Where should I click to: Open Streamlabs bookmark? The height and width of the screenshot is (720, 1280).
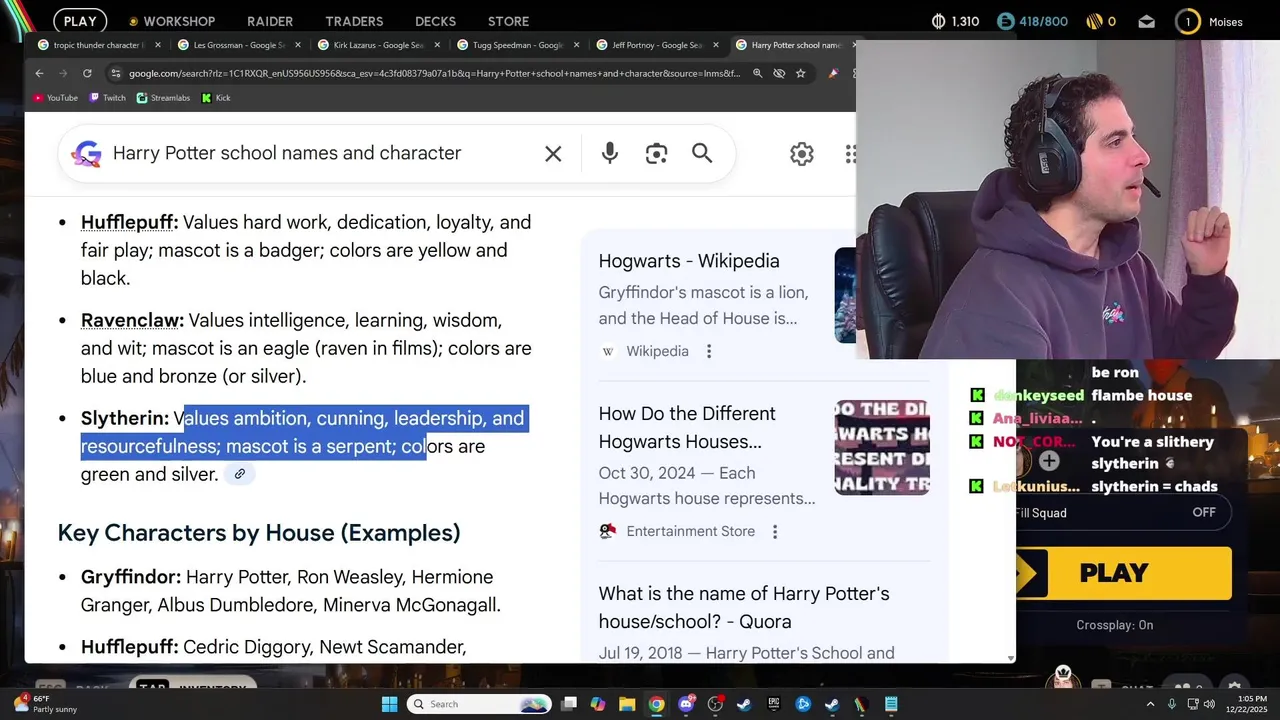click(163, 98)
